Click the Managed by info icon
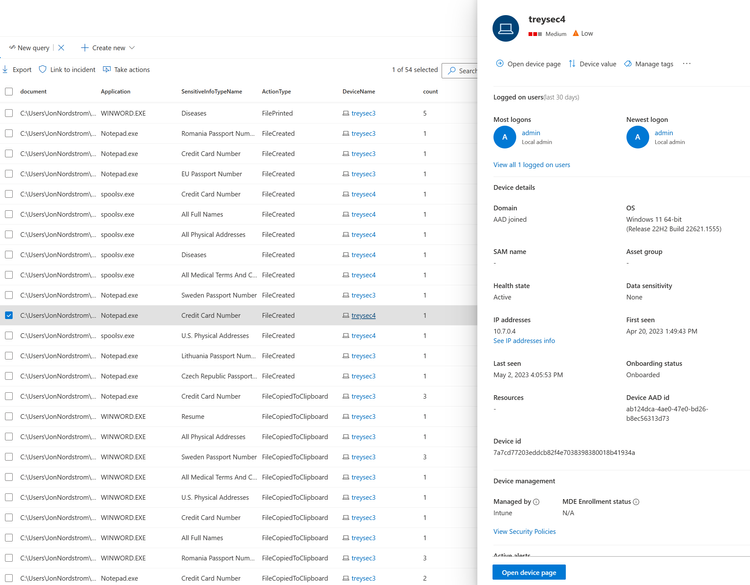Viewport: 750px width, 585px height. coord(536,502)
